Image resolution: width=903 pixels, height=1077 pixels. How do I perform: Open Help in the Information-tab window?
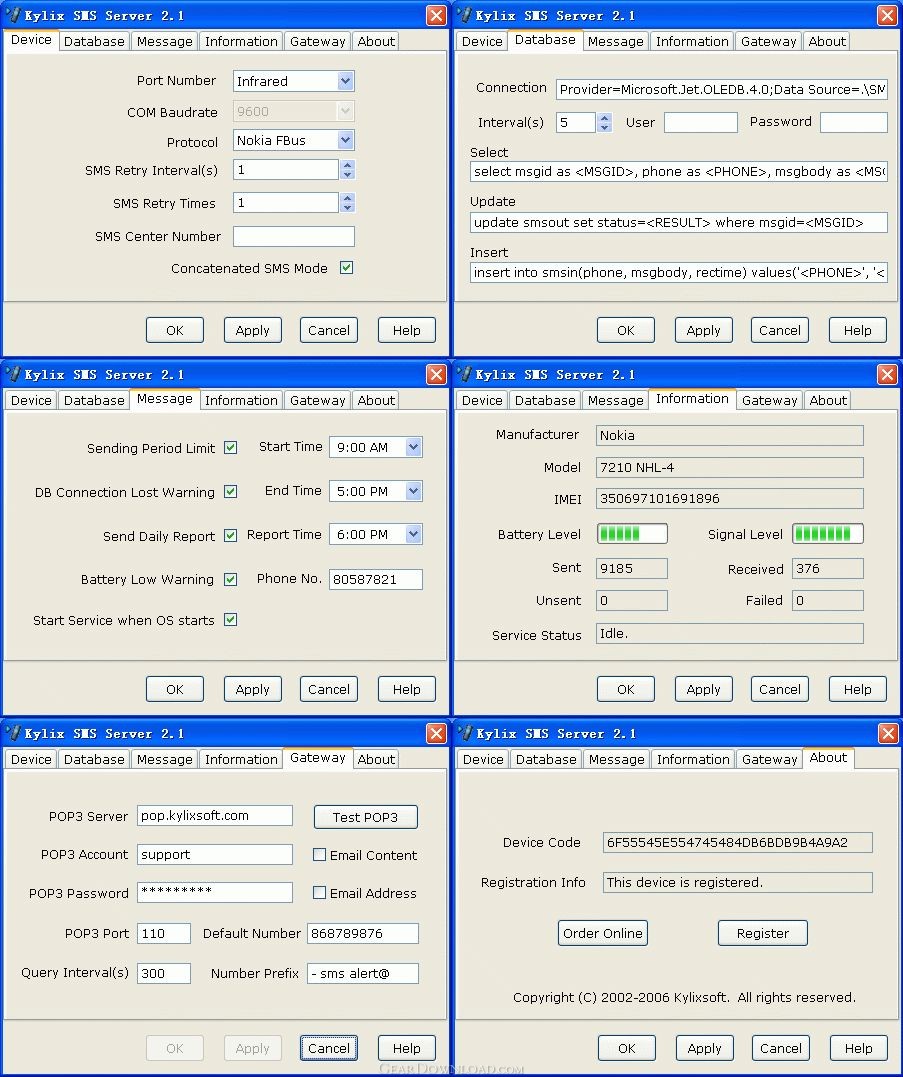click(858, 690)
